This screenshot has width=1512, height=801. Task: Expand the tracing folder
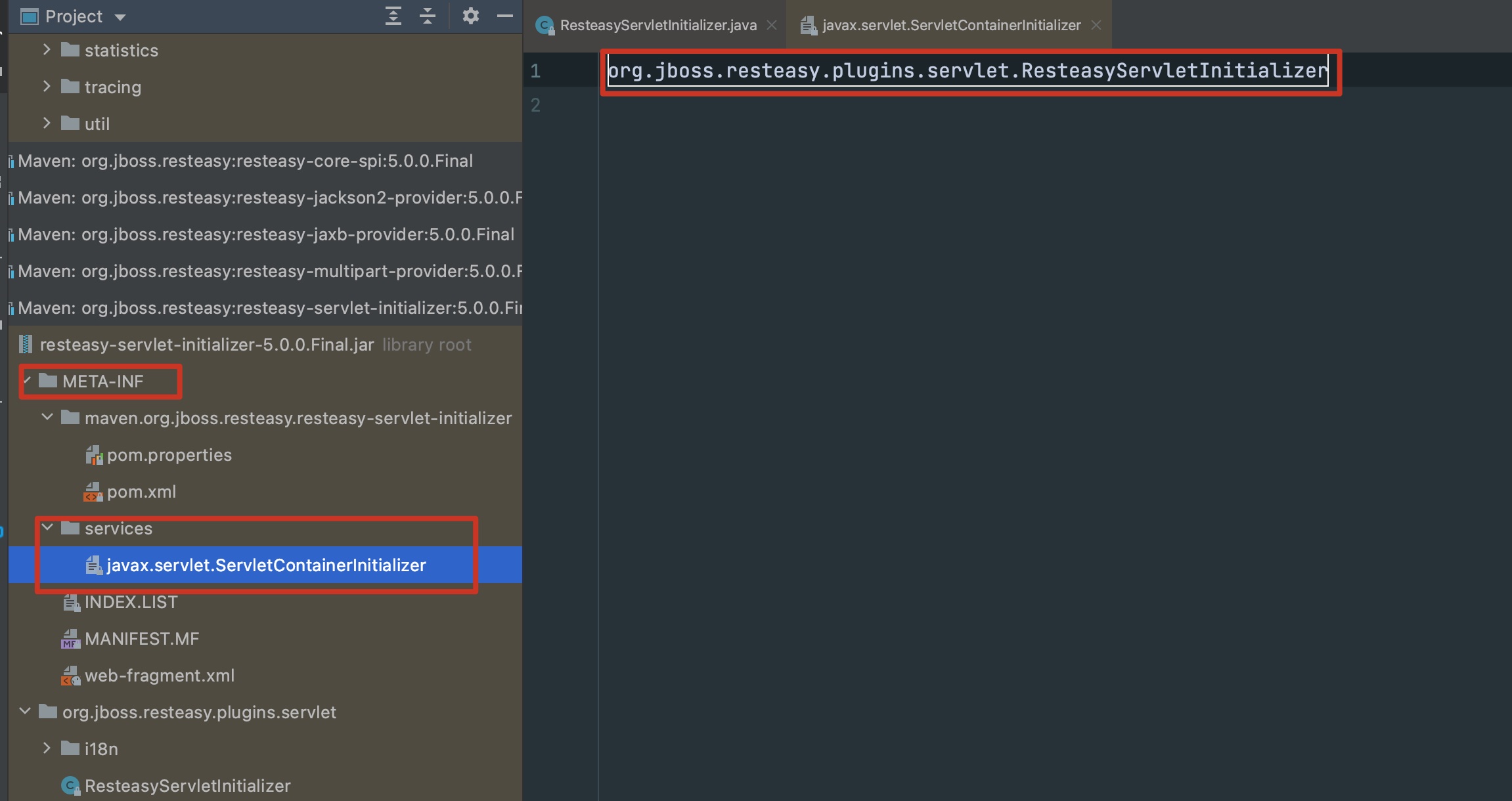[47, 87]
